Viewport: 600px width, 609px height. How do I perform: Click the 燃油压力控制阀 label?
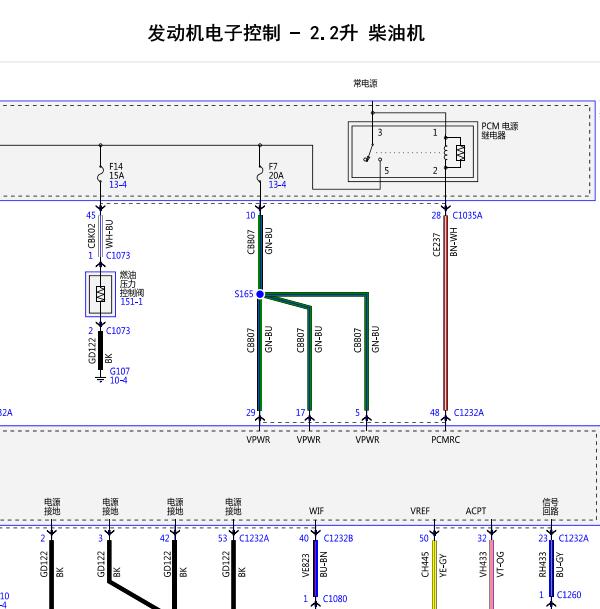click(x=132, y=284)
